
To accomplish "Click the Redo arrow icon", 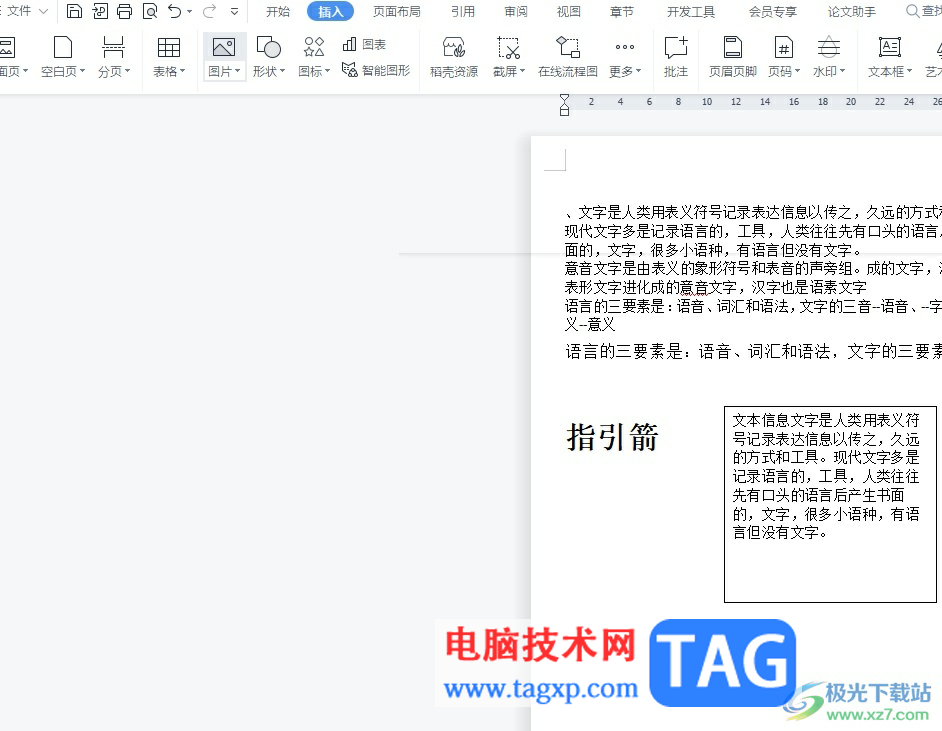I will tap(209, 11).
